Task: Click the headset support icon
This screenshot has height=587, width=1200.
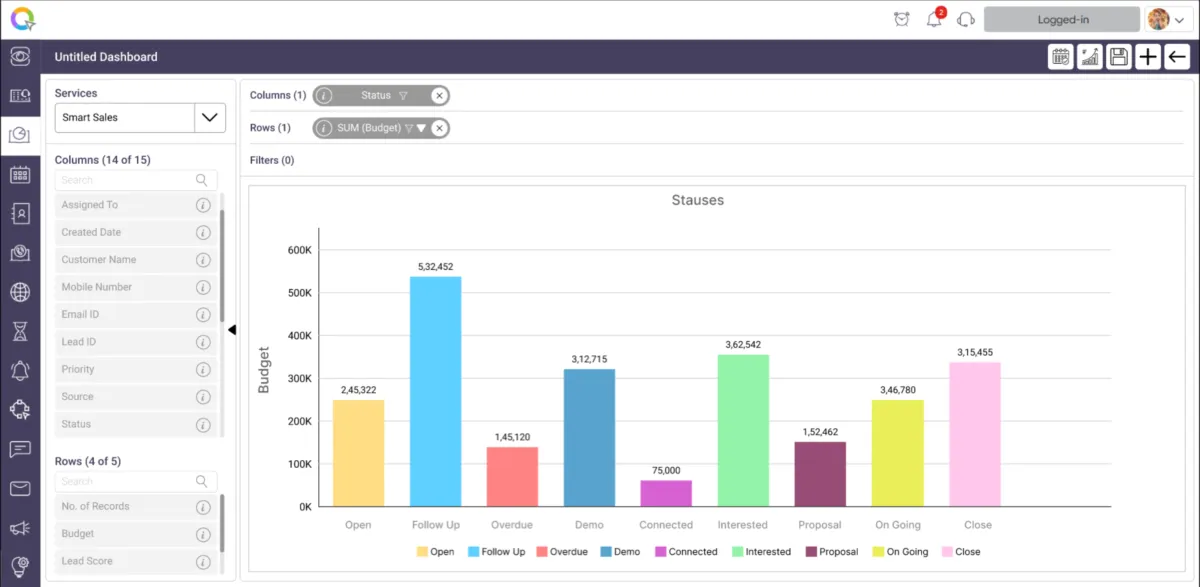Action: coord(965,19)
